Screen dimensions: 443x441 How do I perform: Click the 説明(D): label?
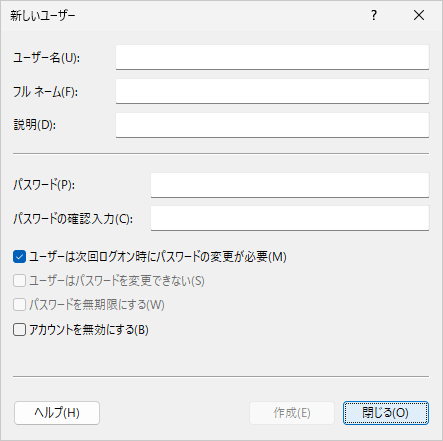(x=35, y=125)
